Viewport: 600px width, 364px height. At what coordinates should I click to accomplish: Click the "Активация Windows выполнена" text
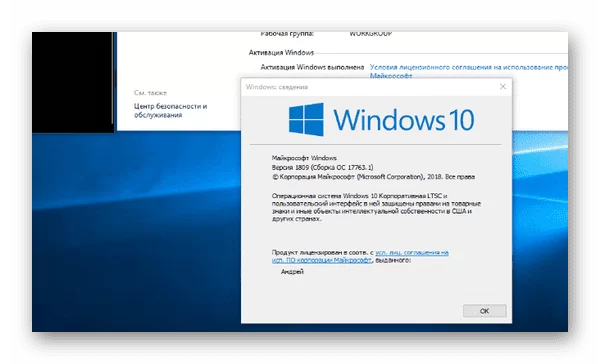pyautogui.click(x=312, y=67)
